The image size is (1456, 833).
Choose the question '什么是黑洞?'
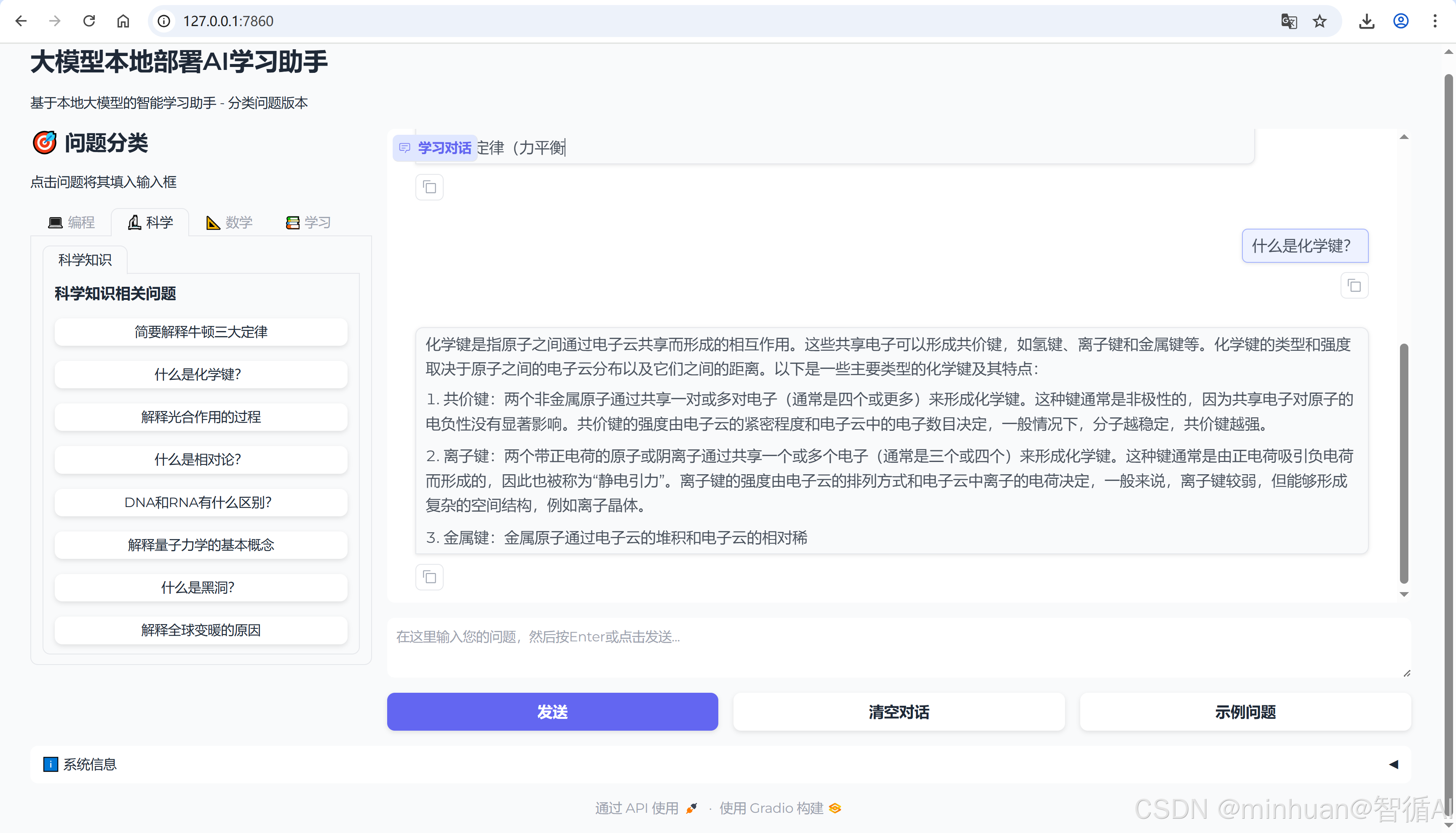[201, 587]
